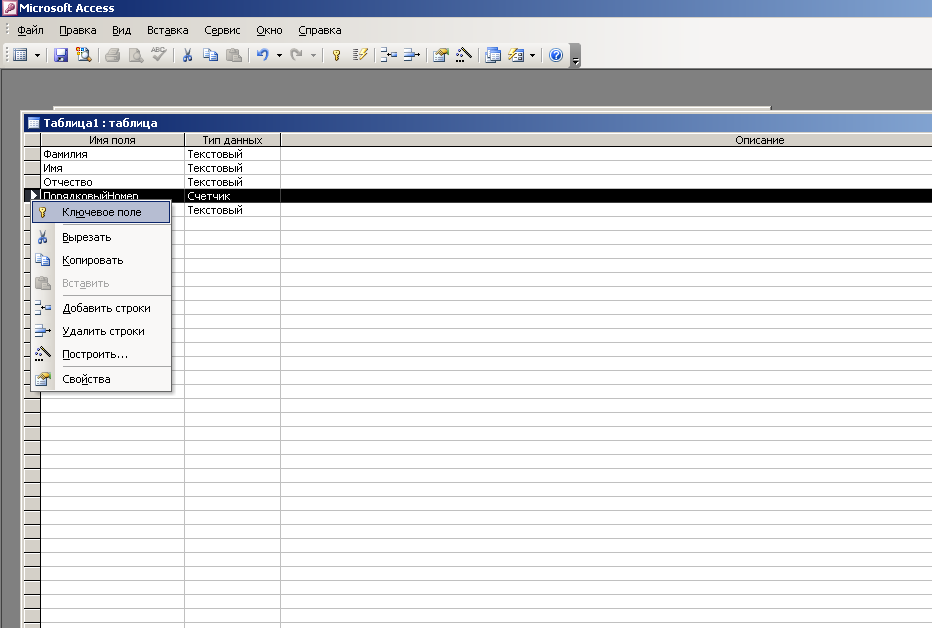Click the Имя поля column header
Viewport: 932px width, 628px height.
point(112,140)
